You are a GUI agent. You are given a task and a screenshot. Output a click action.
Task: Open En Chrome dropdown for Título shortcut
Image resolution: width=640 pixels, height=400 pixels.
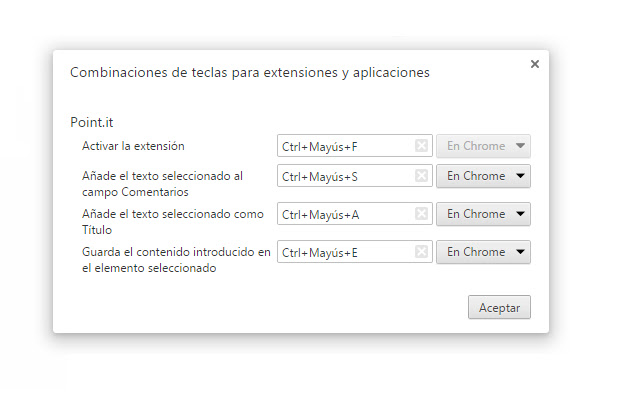[483, 214]
